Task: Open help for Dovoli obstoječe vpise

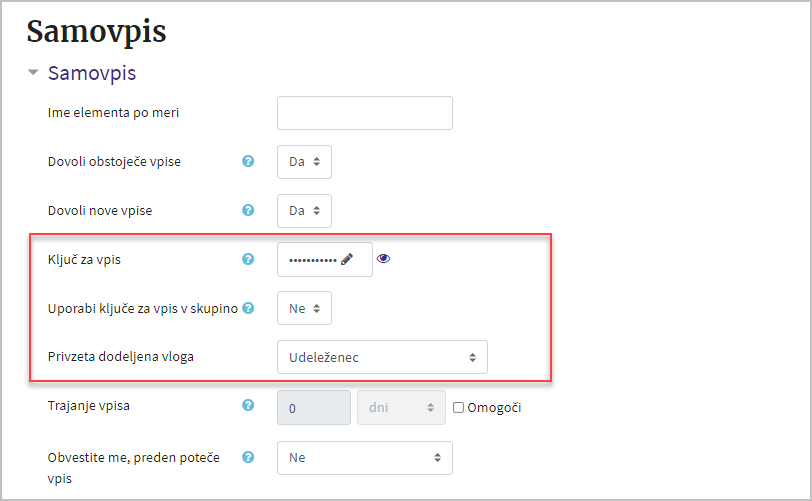Action: click(x=248, y=161)
